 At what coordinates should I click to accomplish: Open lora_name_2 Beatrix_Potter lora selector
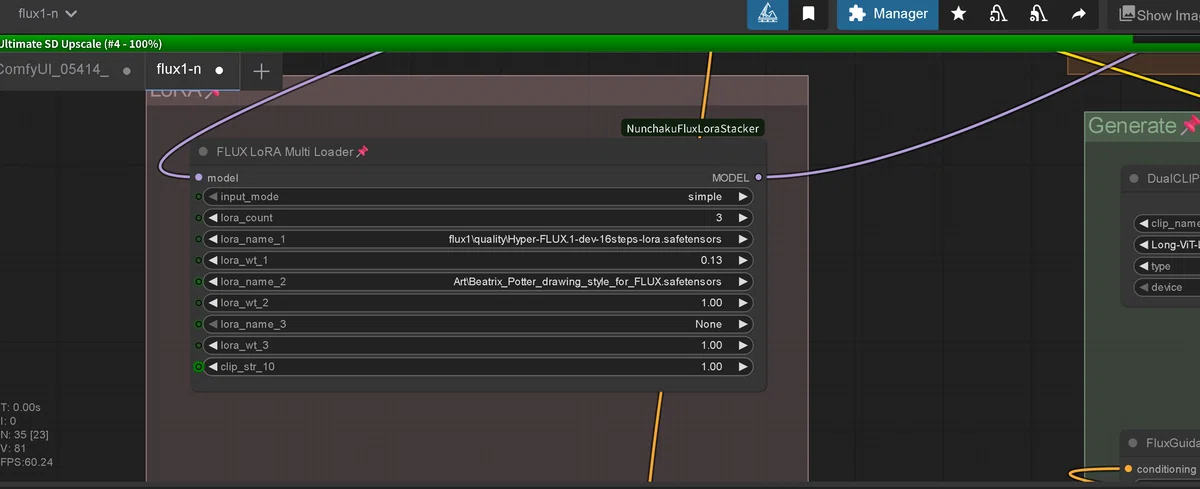(x=478, y=282)
